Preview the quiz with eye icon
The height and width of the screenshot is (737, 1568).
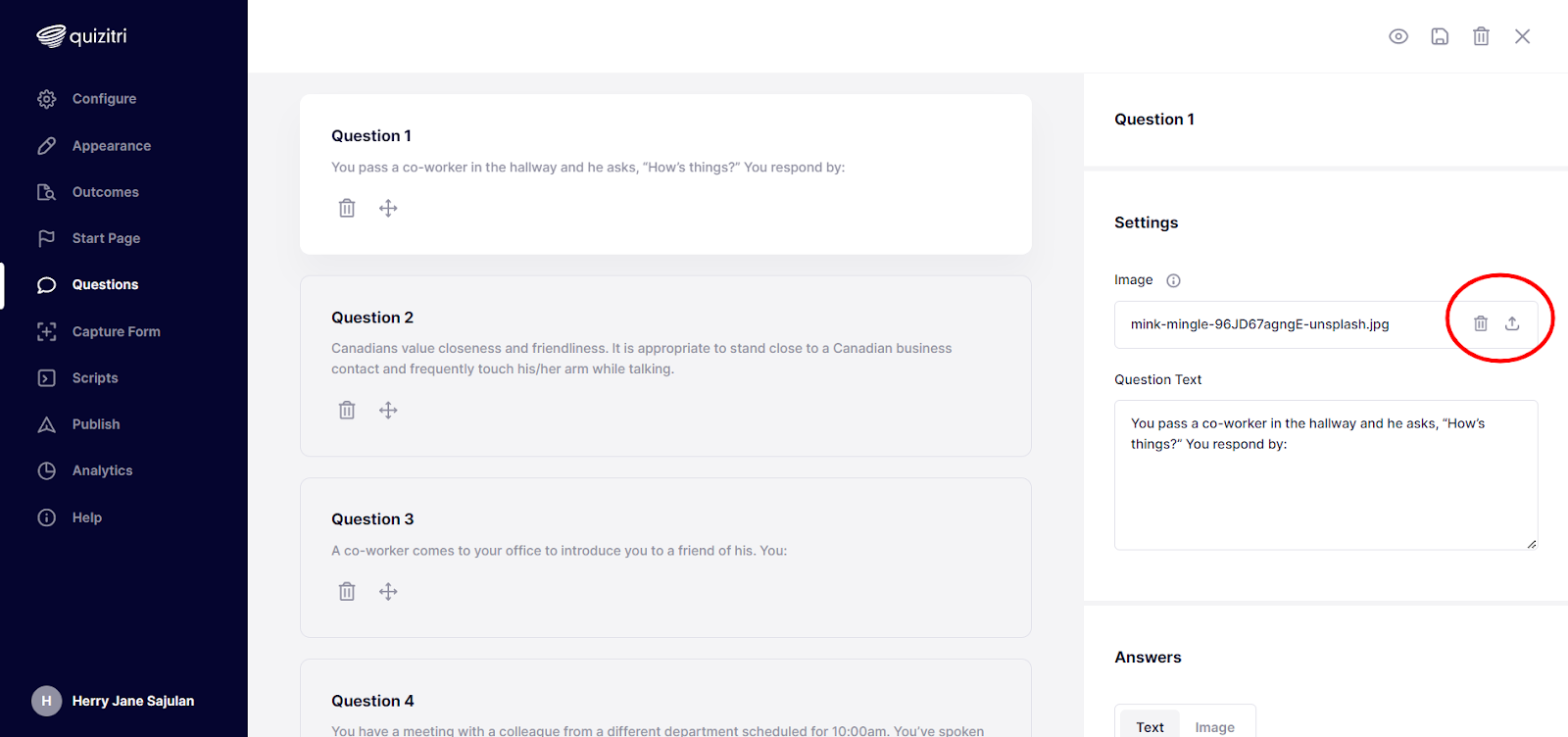point(1398,36)
